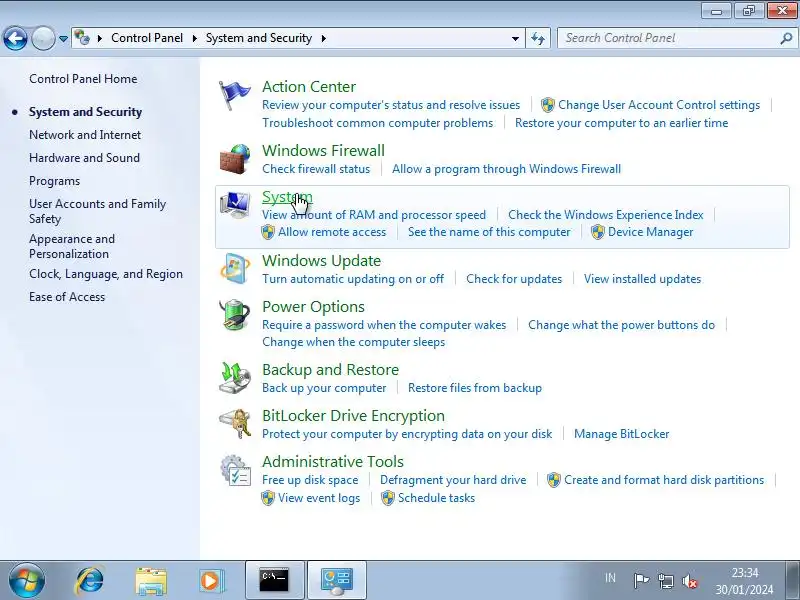Image resolution: width=800 pixels, height=600 pixels.
Task: Click Change User Account Control settings
Action: coord(659,105)
